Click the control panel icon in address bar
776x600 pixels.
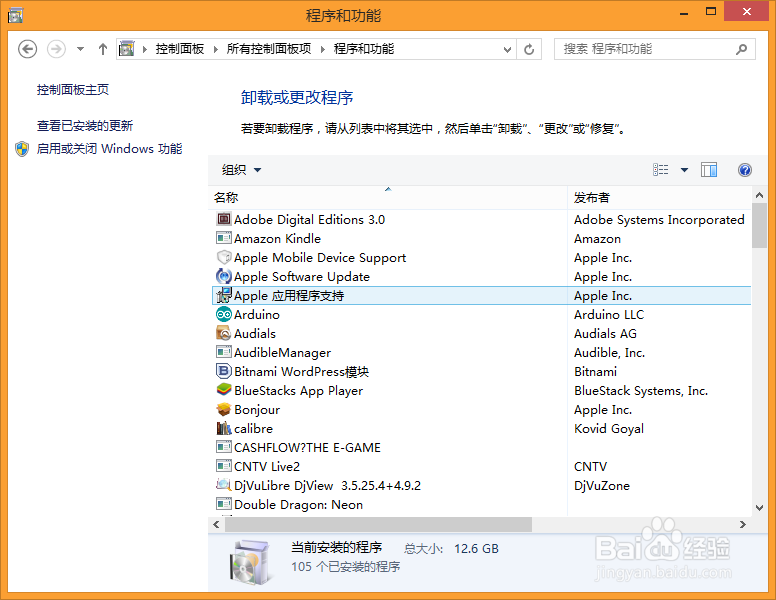click(x=127, y=49)
